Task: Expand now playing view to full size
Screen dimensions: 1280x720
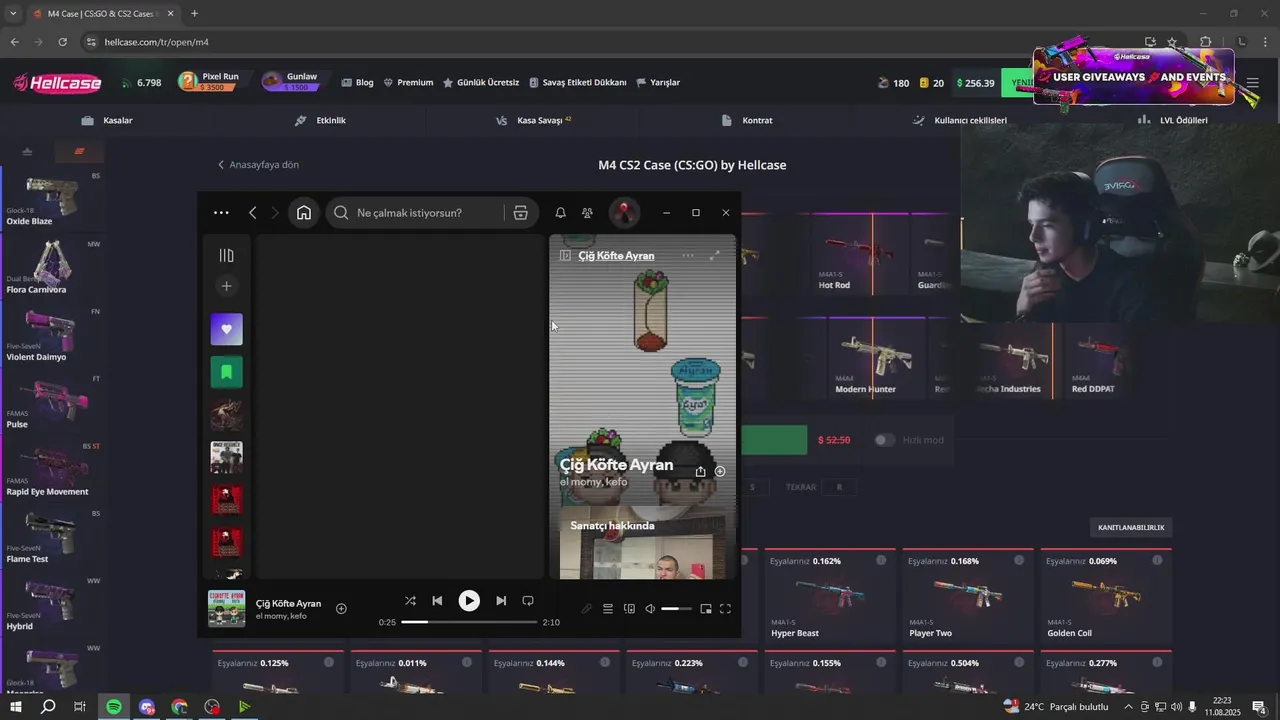Action: [x=714, y=256]
